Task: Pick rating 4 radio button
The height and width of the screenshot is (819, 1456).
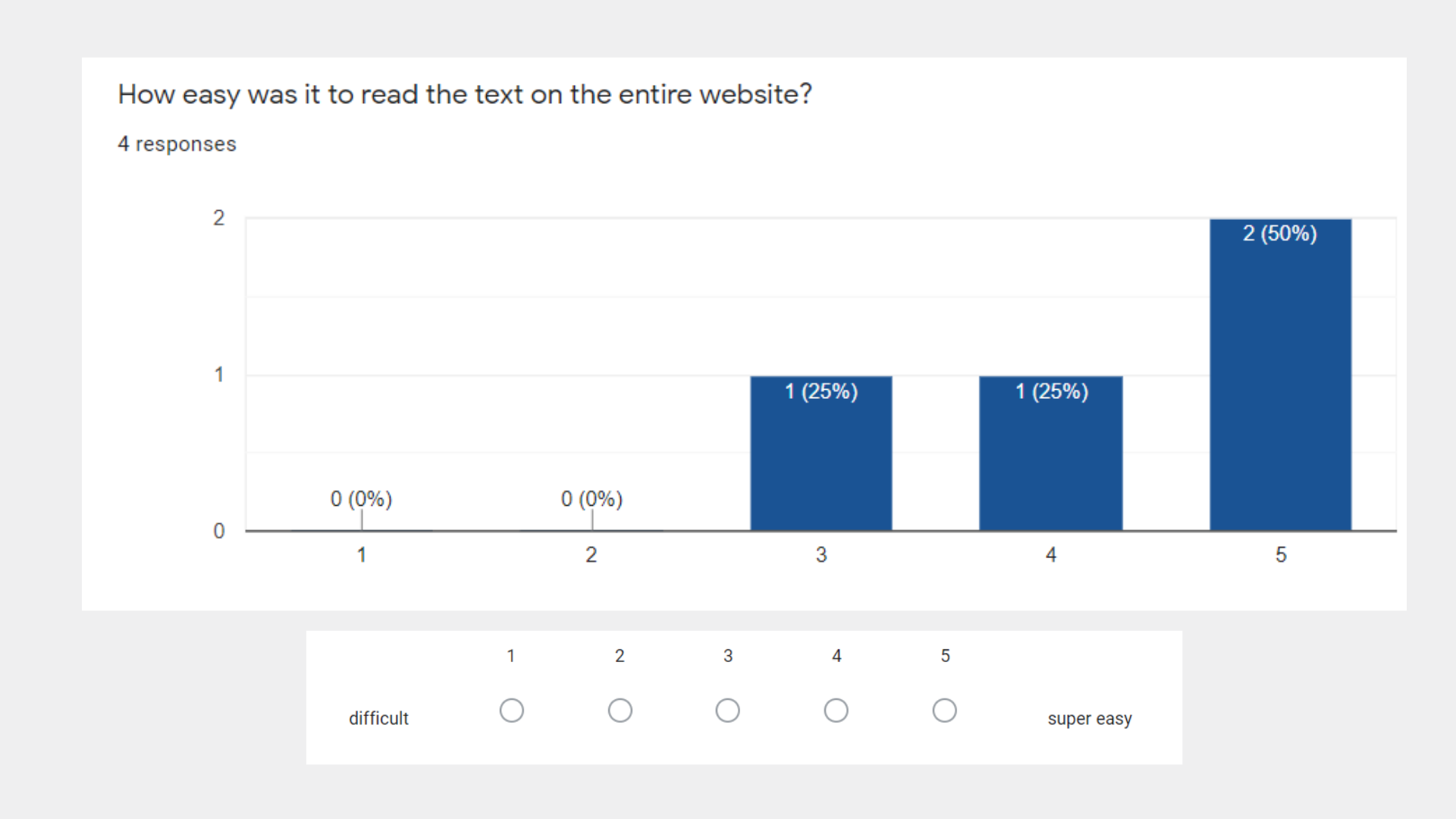Action: coord(836,711)
